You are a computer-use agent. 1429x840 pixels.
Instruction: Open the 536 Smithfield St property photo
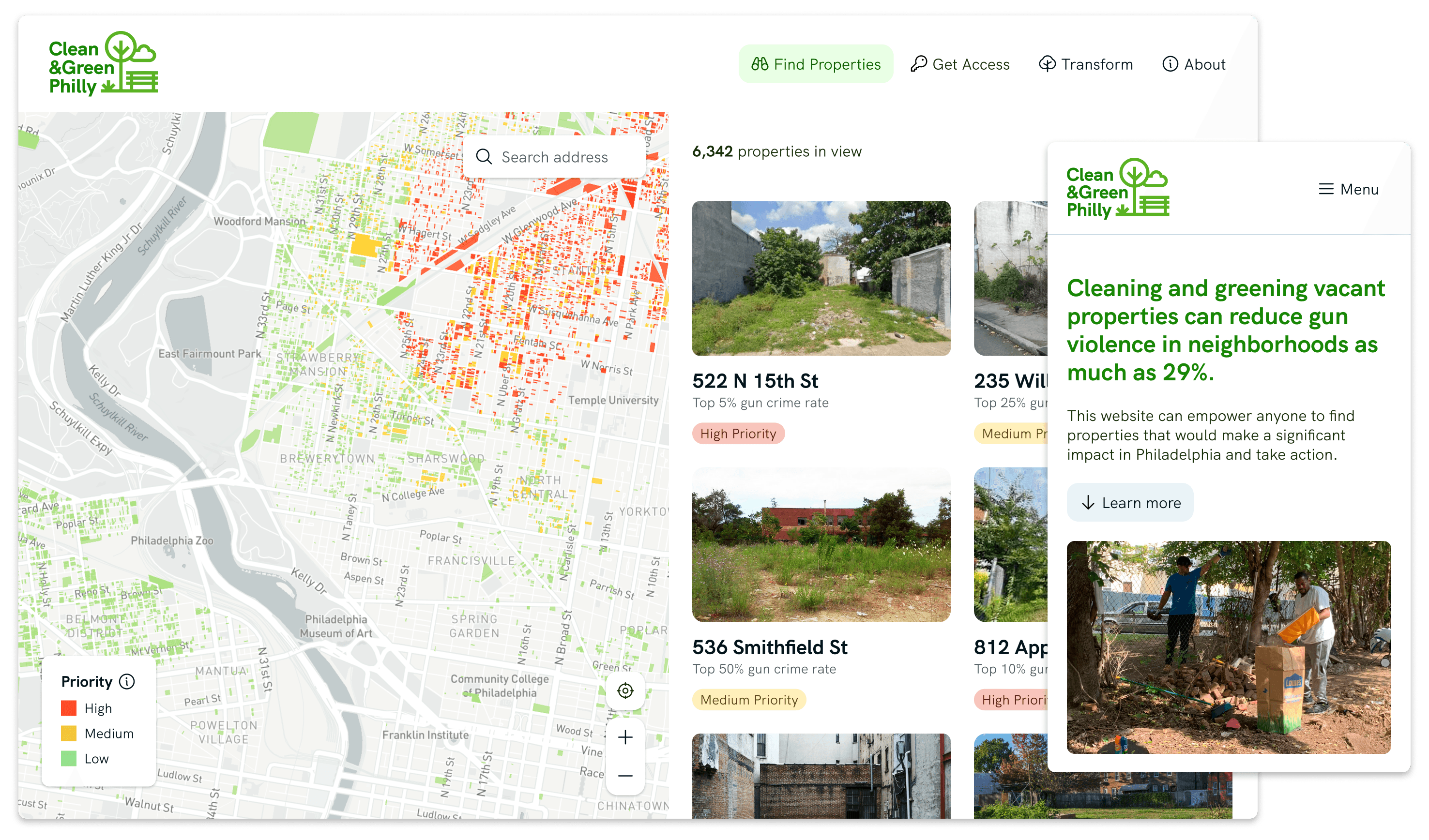coord(821,544)
